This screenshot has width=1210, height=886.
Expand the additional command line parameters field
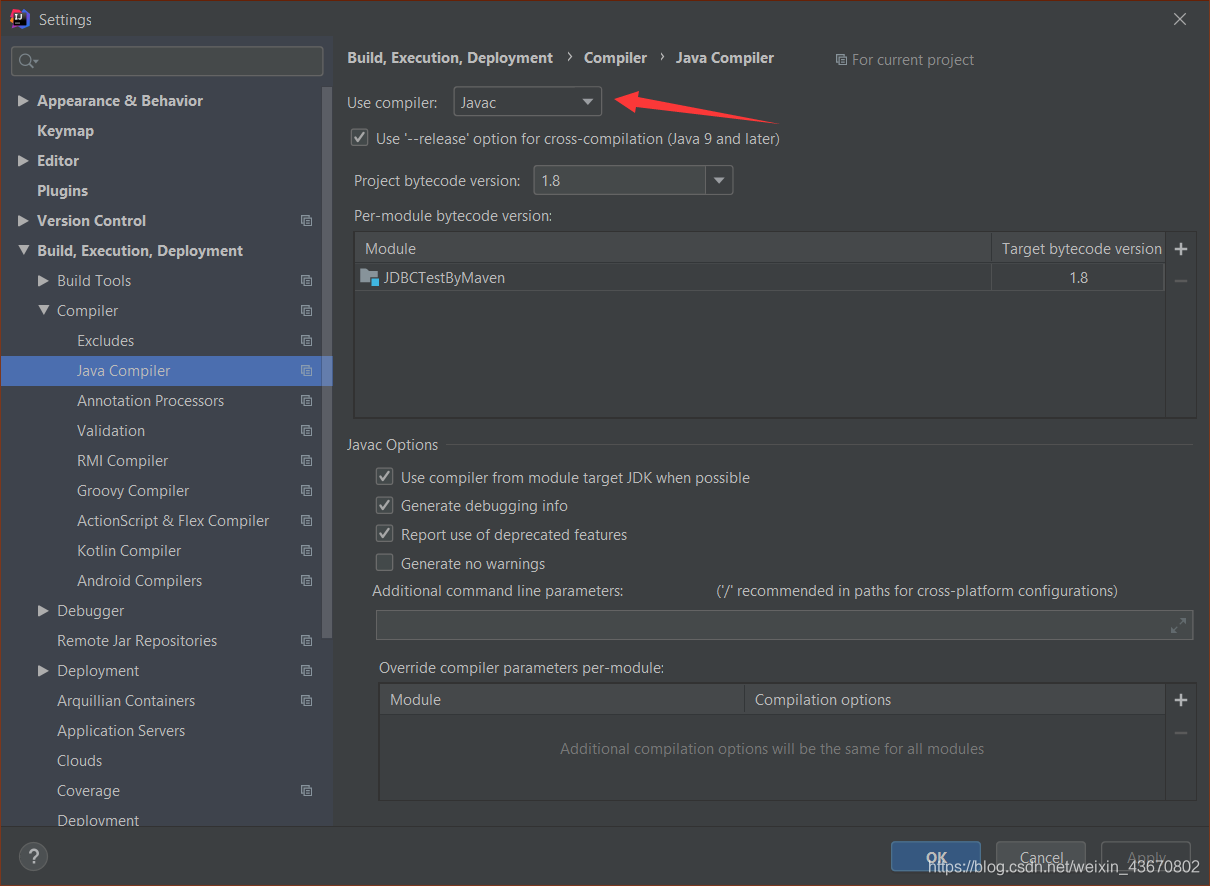tap(1178, 625)
